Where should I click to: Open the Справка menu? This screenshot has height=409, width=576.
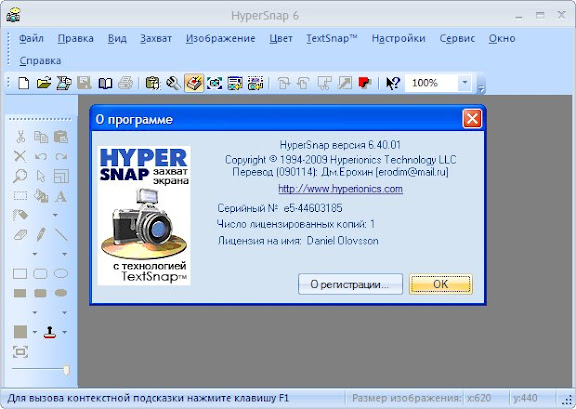tap(40, 61)
